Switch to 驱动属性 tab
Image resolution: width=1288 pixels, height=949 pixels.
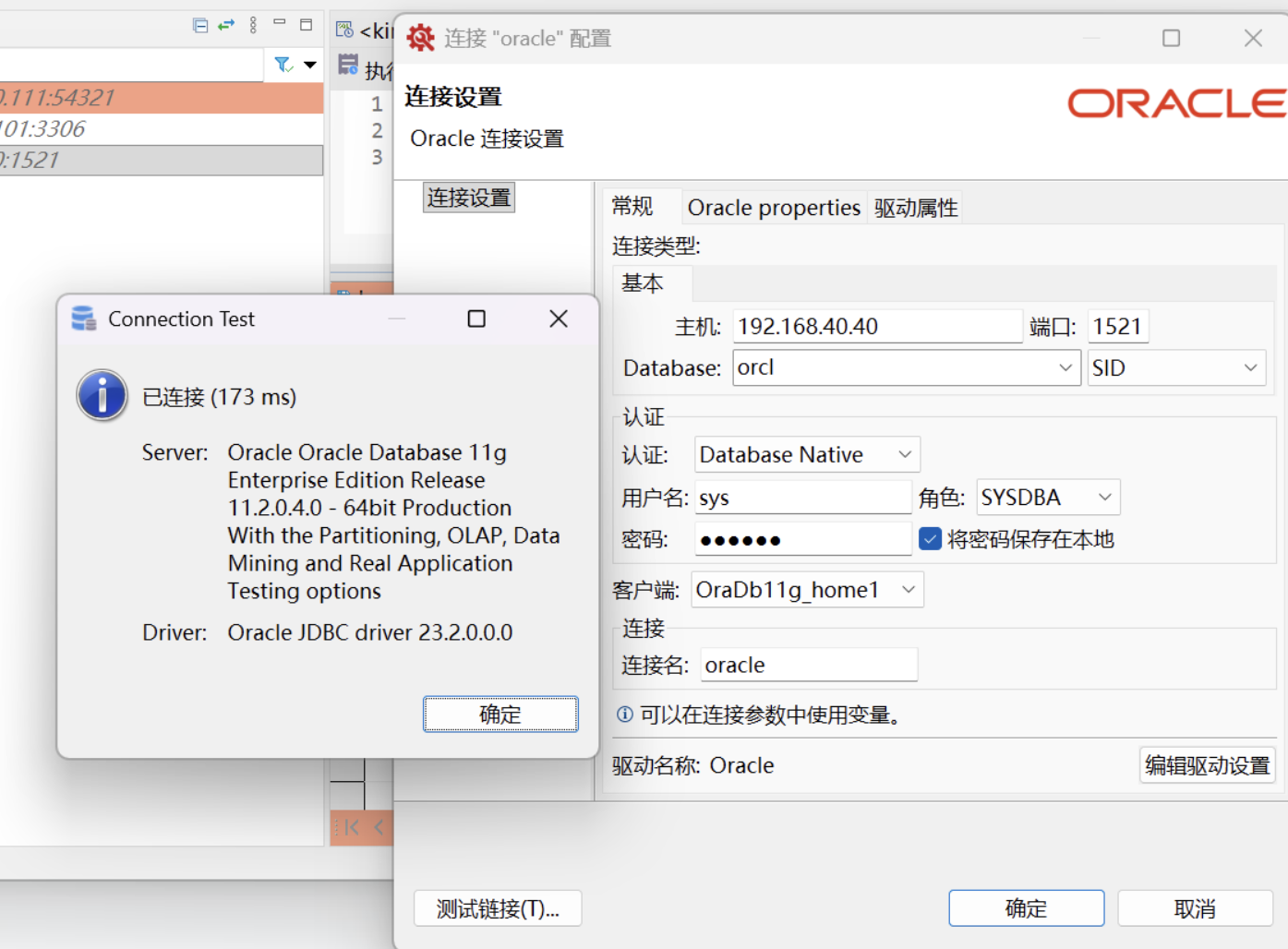coord(916,208)
